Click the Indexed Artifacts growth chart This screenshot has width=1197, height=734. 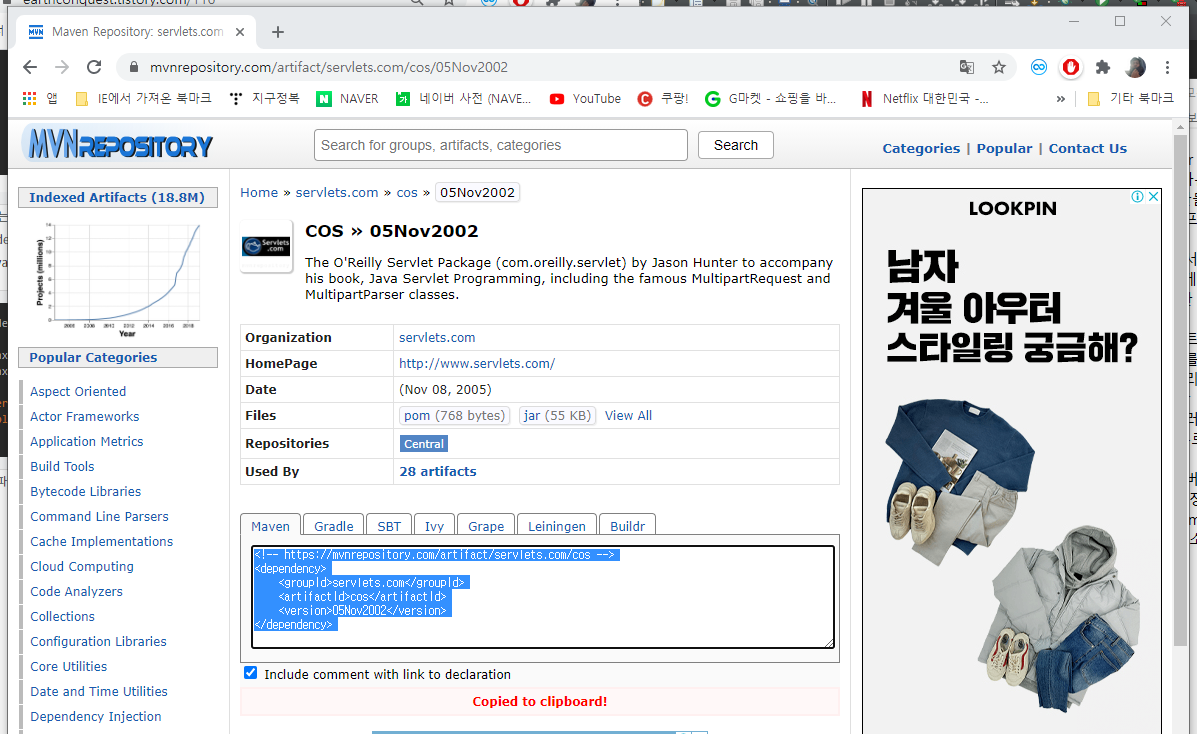(x=119, y=279)
